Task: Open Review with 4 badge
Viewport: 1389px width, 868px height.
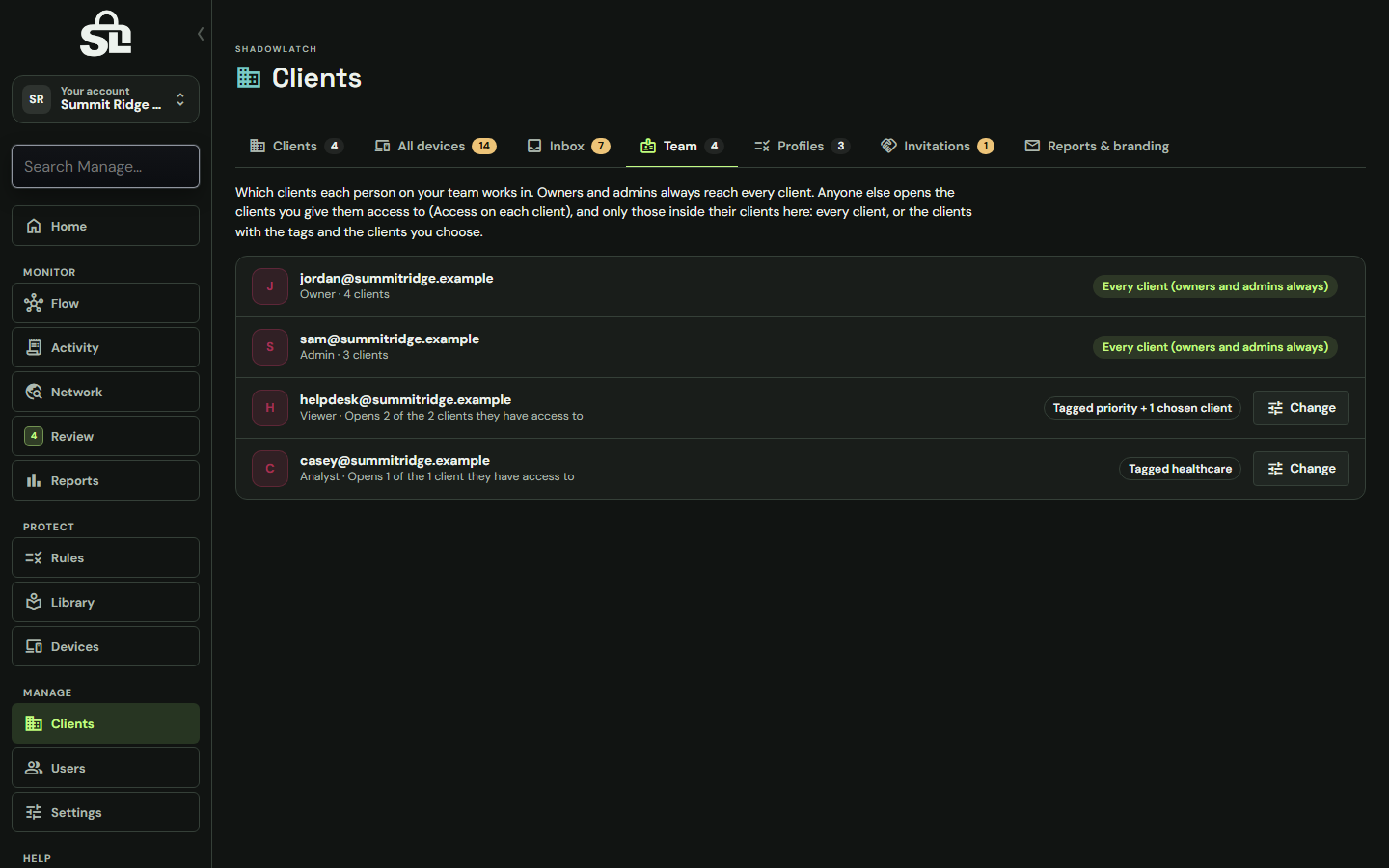Action: (x=105, y=436)
